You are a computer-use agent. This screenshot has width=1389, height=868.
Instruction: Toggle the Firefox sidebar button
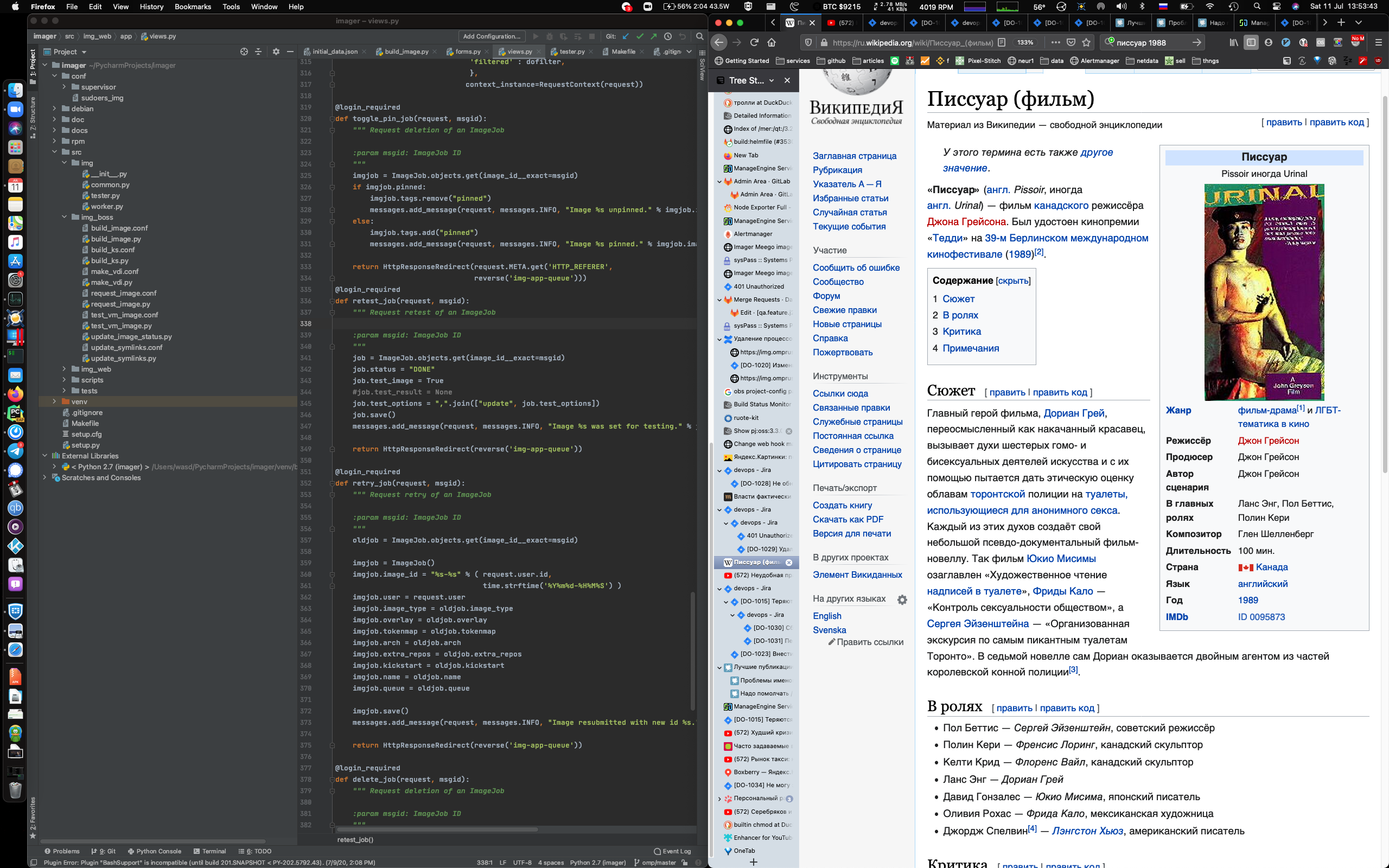[1251, 42]
